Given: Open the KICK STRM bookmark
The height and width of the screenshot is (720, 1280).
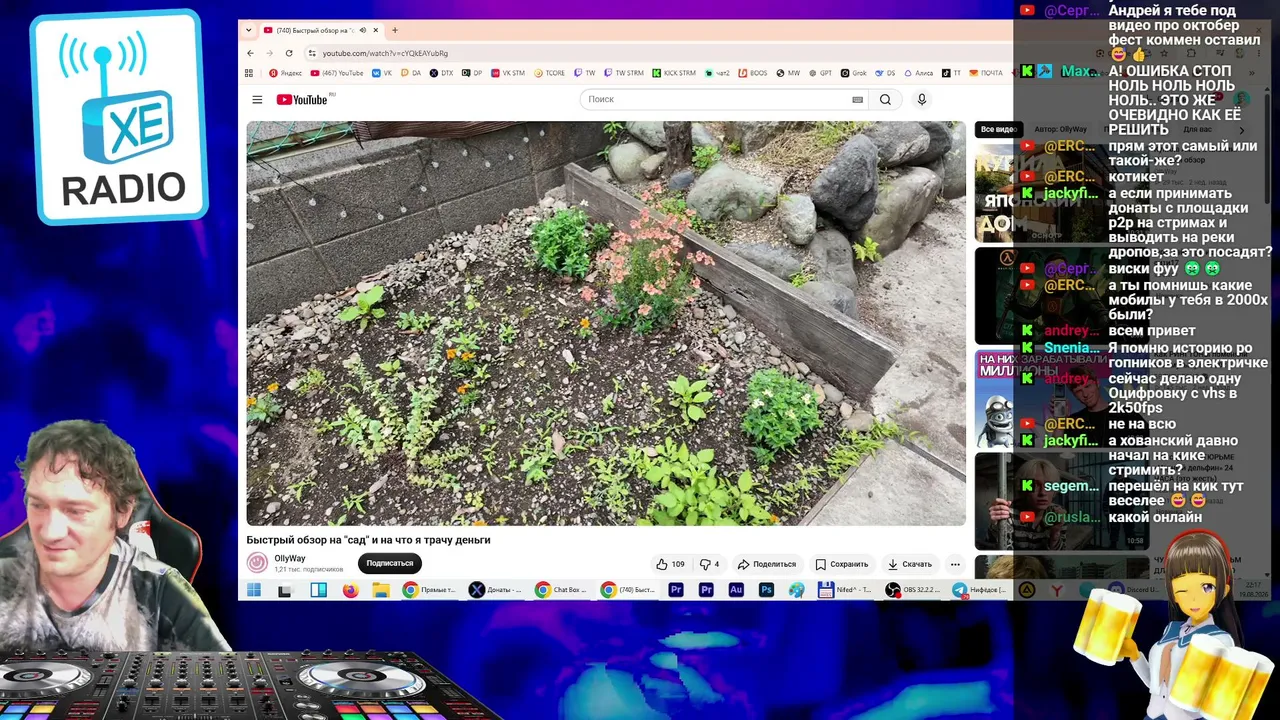Looking at the screenshot, I should 674,73.
